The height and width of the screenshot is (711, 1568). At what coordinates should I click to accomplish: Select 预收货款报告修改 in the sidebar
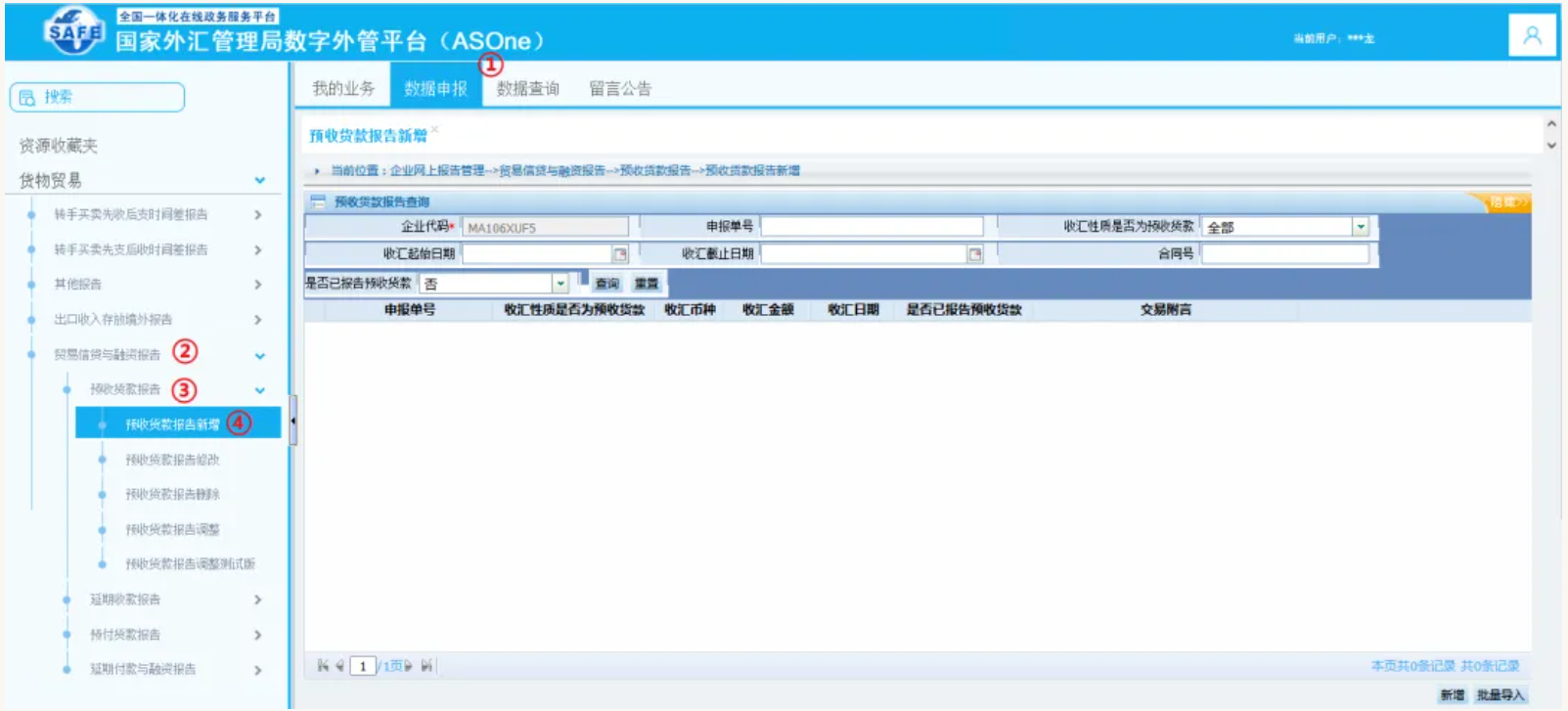click(x=172, y=460)
